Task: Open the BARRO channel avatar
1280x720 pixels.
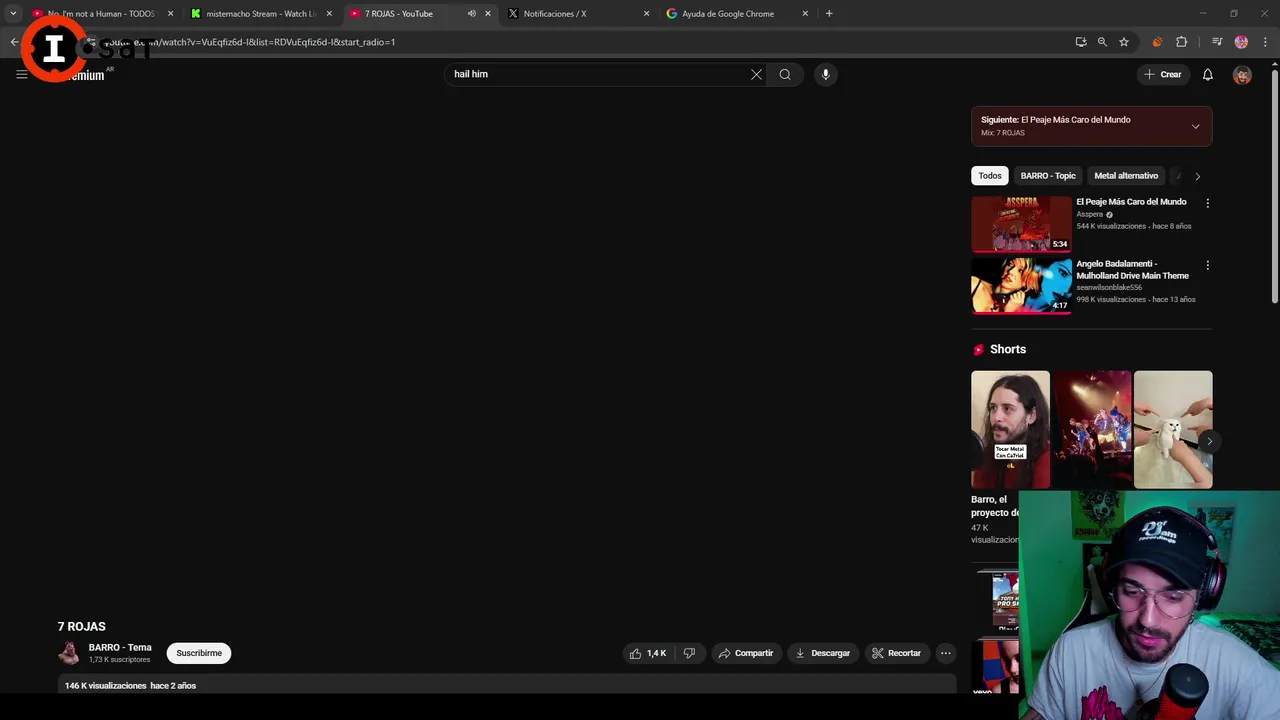Action: pos(69,653)
